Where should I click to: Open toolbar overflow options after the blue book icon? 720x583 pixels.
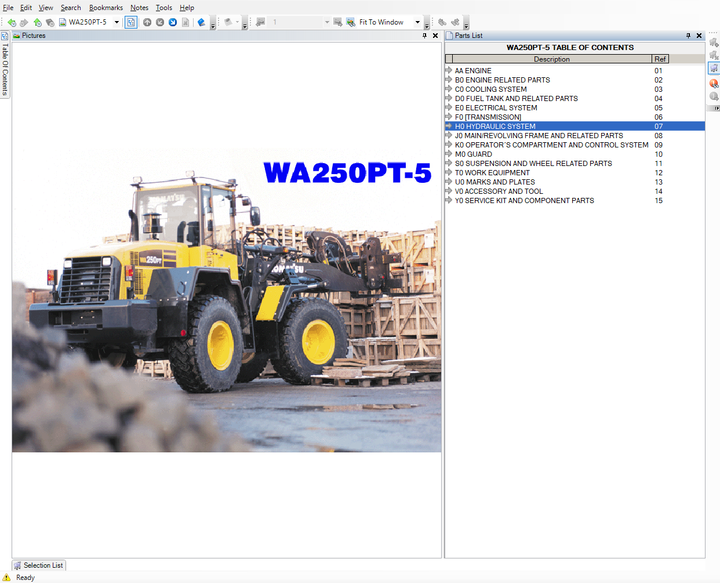[213, 25]
